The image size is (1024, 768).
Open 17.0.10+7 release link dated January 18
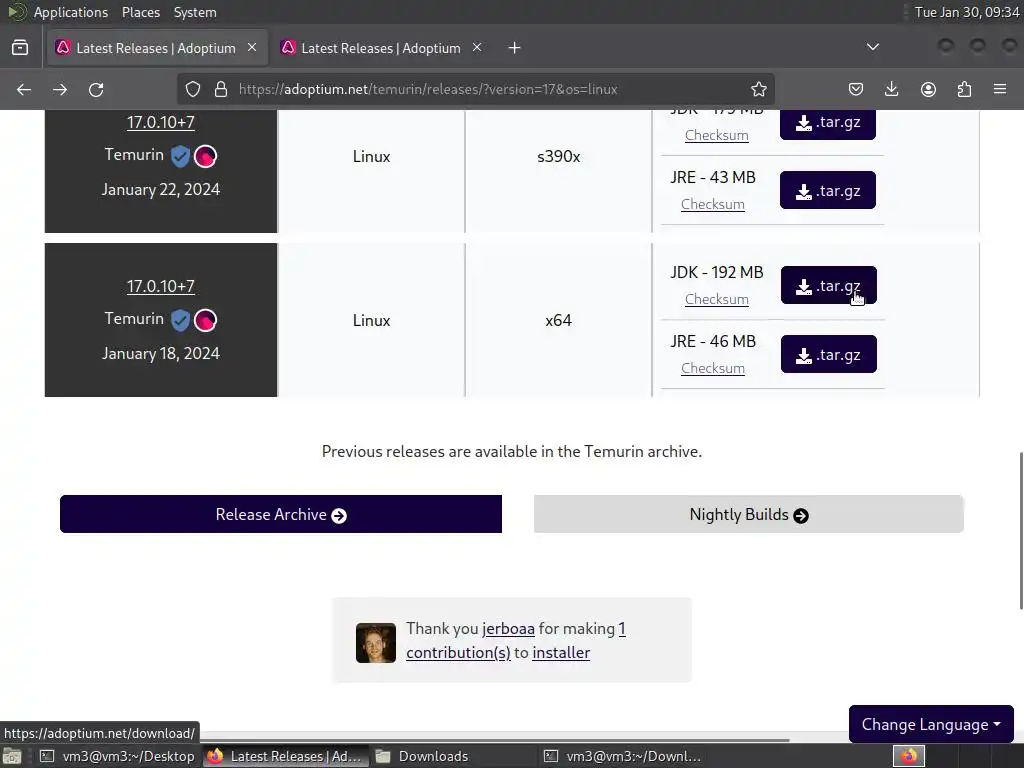(161, 286)
